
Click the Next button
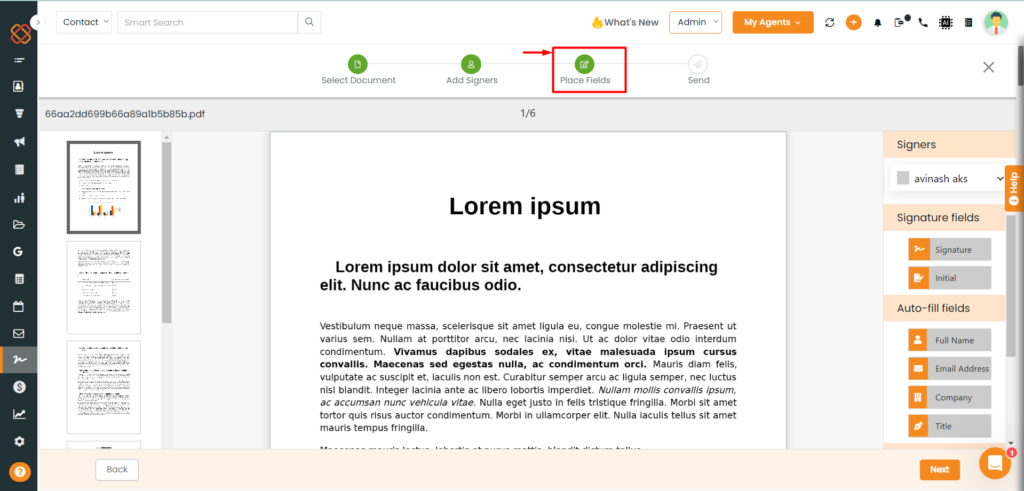[x=940, y=469]
